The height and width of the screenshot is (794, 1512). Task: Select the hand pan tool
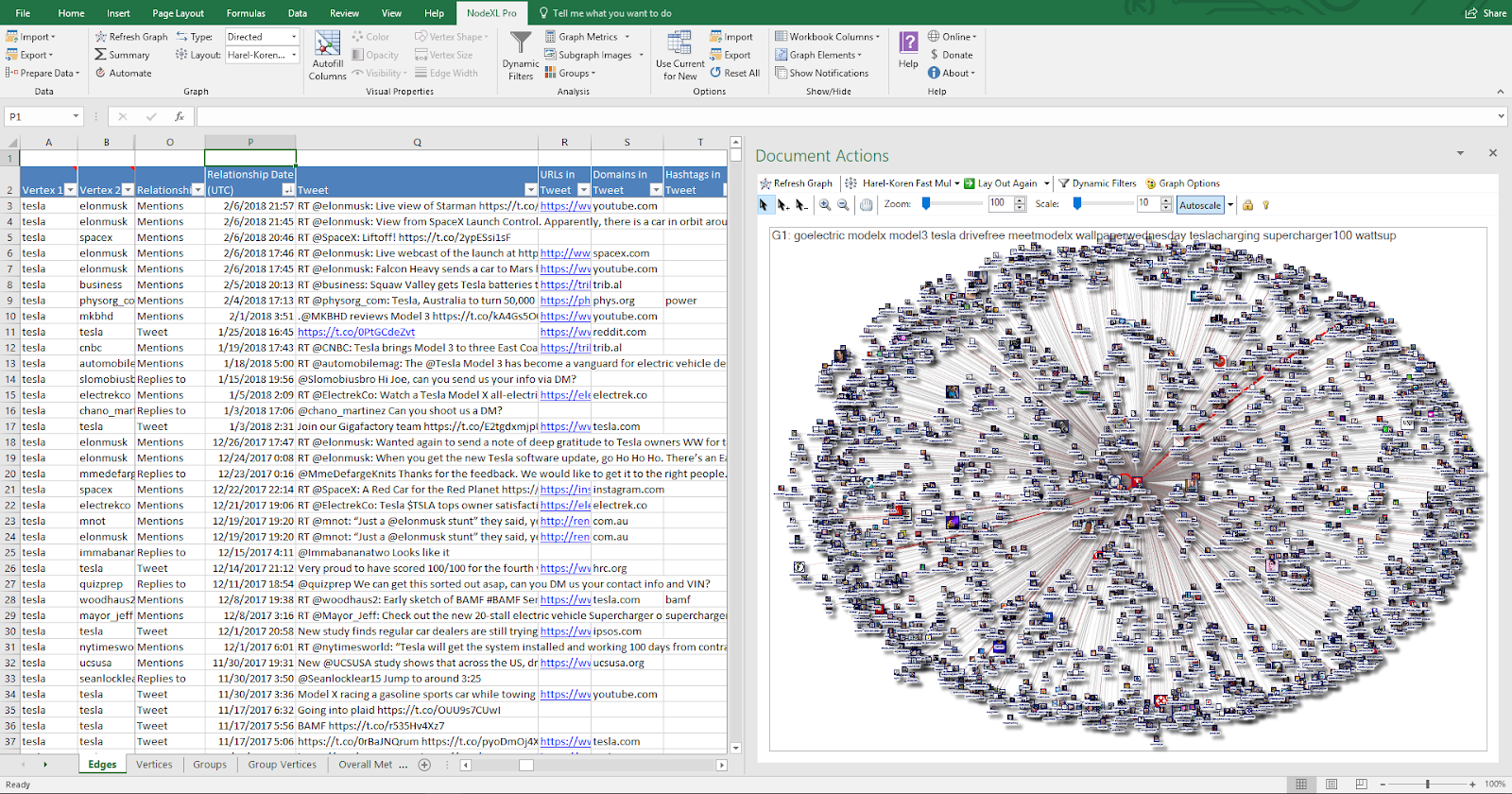click(x=867, y=204)
